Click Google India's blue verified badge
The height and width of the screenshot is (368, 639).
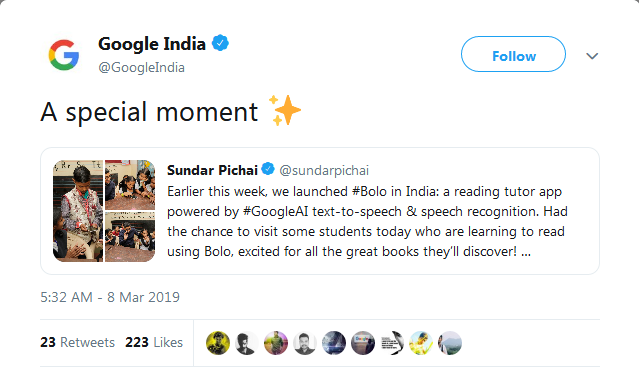click(220, 43)
